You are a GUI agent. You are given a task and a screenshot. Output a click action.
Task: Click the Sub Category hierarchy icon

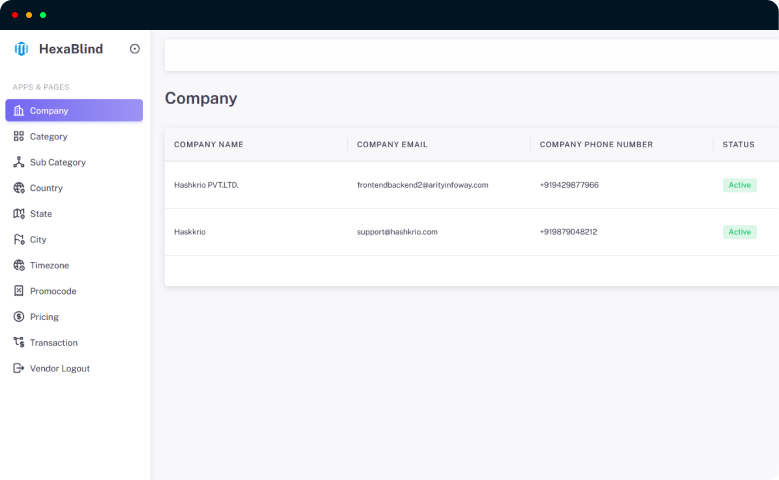(19, 162)
